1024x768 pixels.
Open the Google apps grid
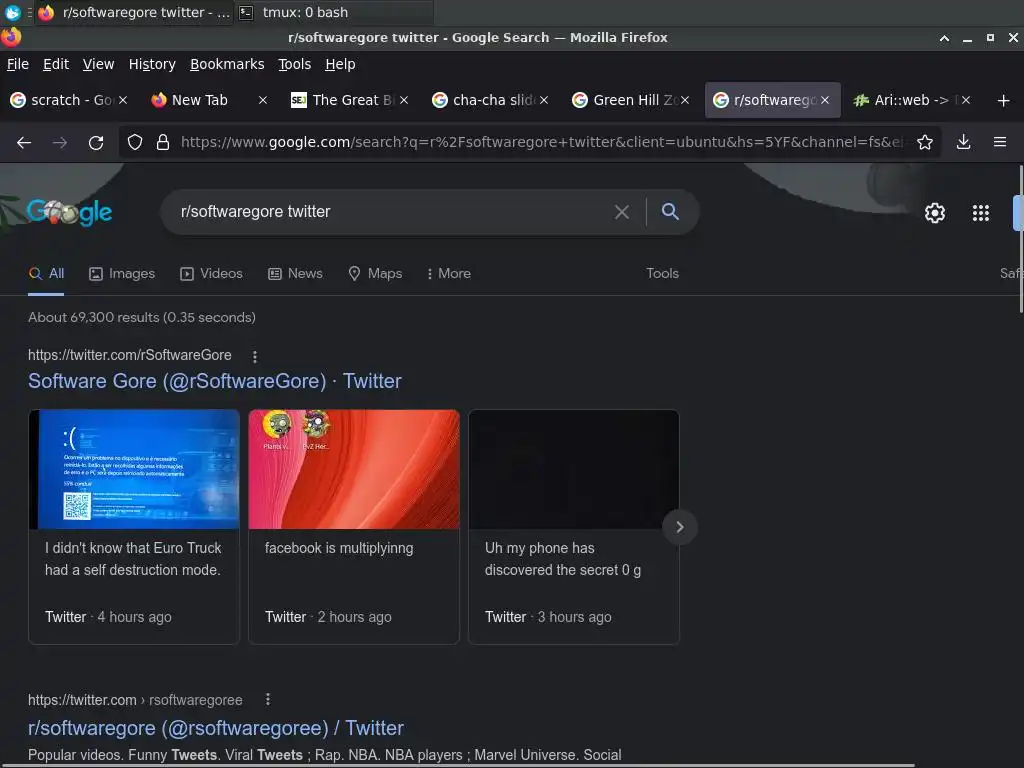(981, 213)
